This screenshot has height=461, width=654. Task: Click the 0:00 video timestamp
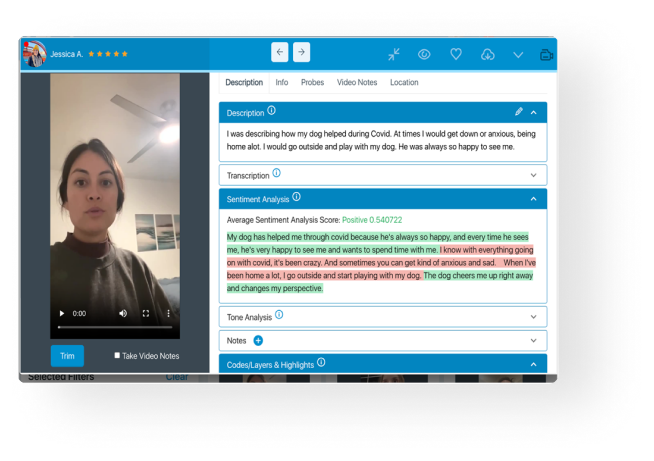[79, 313]
